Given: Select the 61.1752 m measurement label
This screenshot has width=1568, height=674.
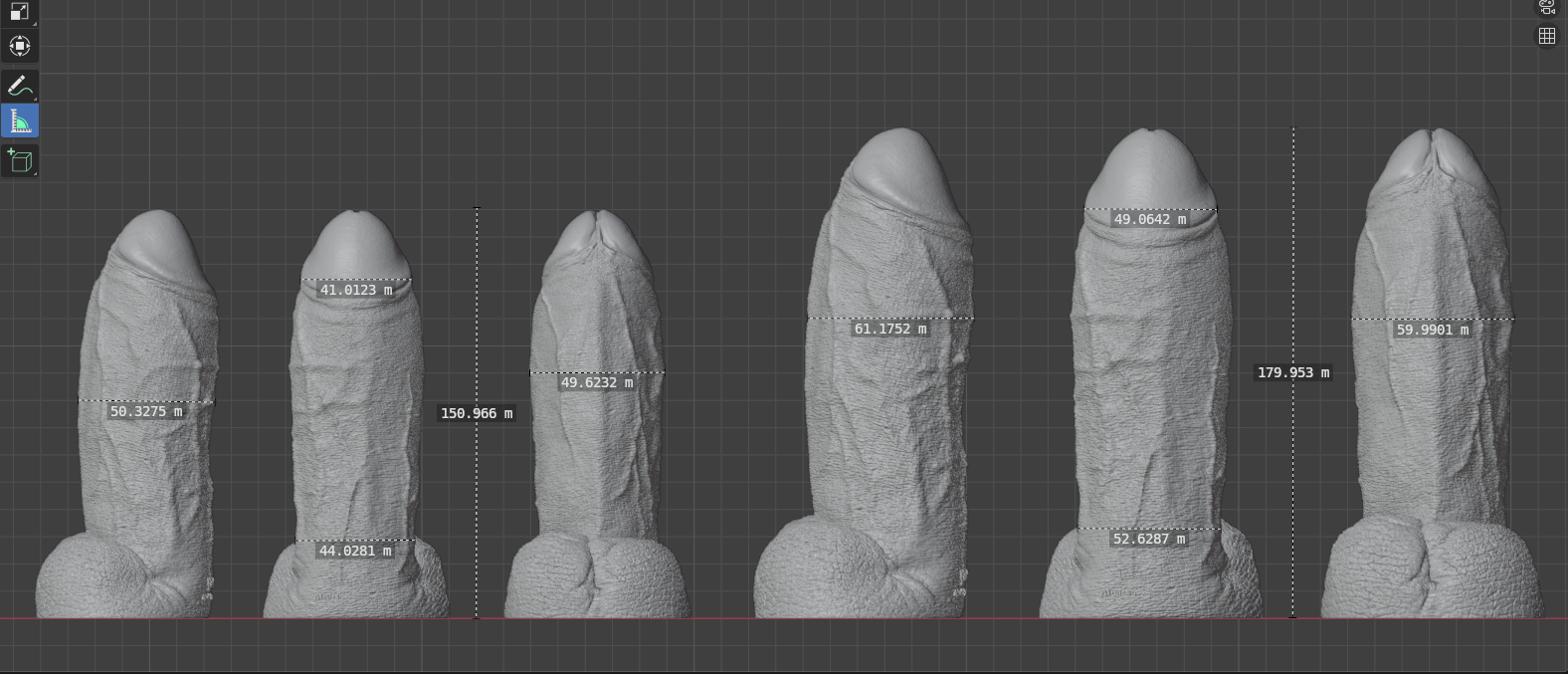Looking at the screenshot, I should point(890,329).
